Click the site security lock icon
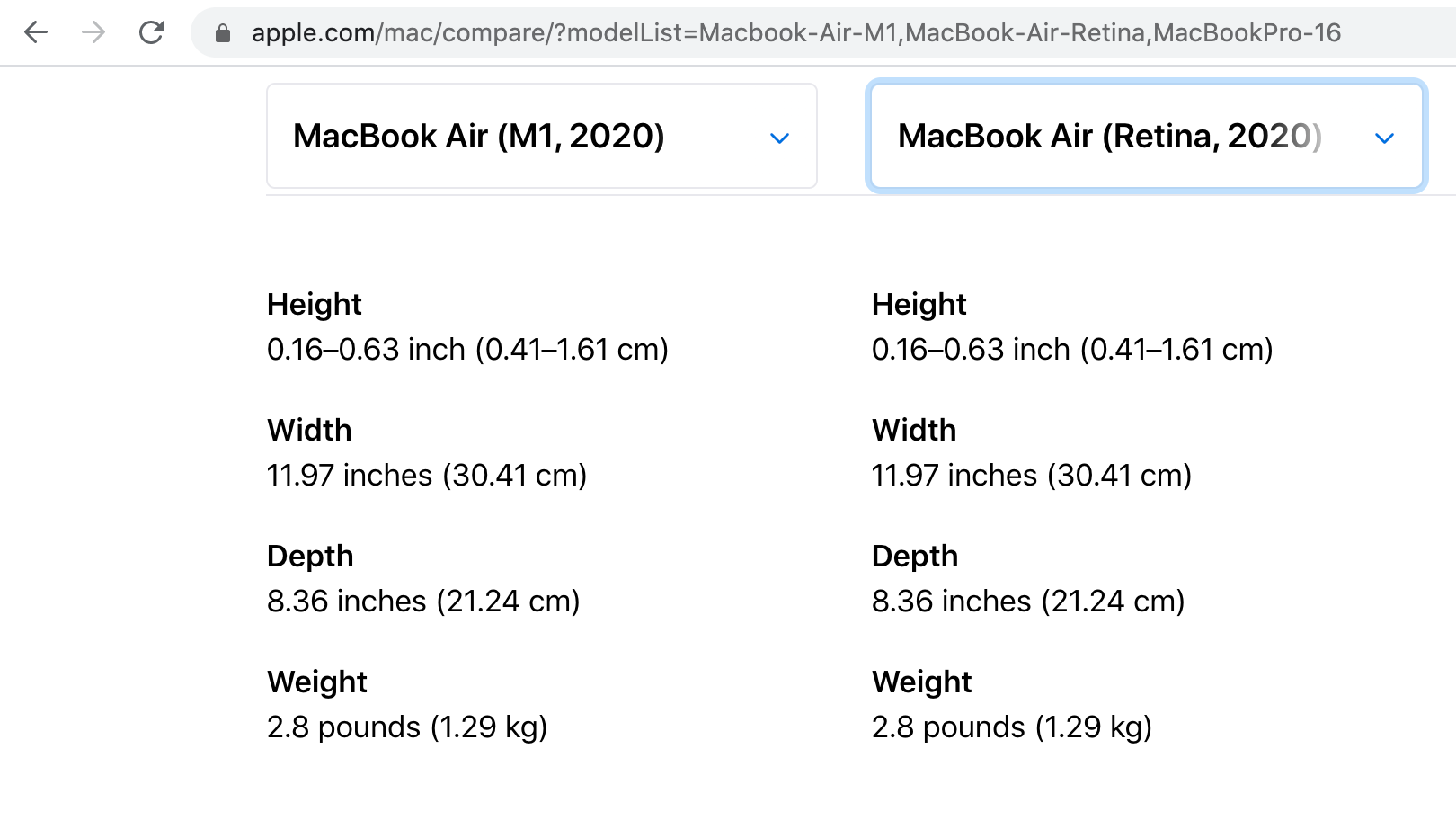The image size is (1456, 838). click(x=223, y=34)
